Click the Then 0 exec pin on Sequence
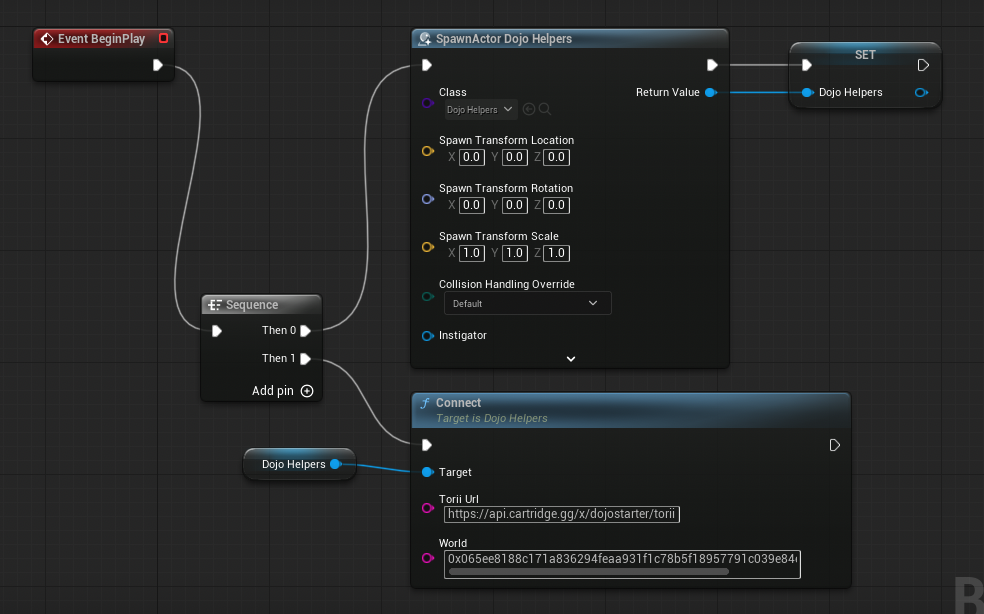This screenshot has width=984, height=614. pos(306,330)
